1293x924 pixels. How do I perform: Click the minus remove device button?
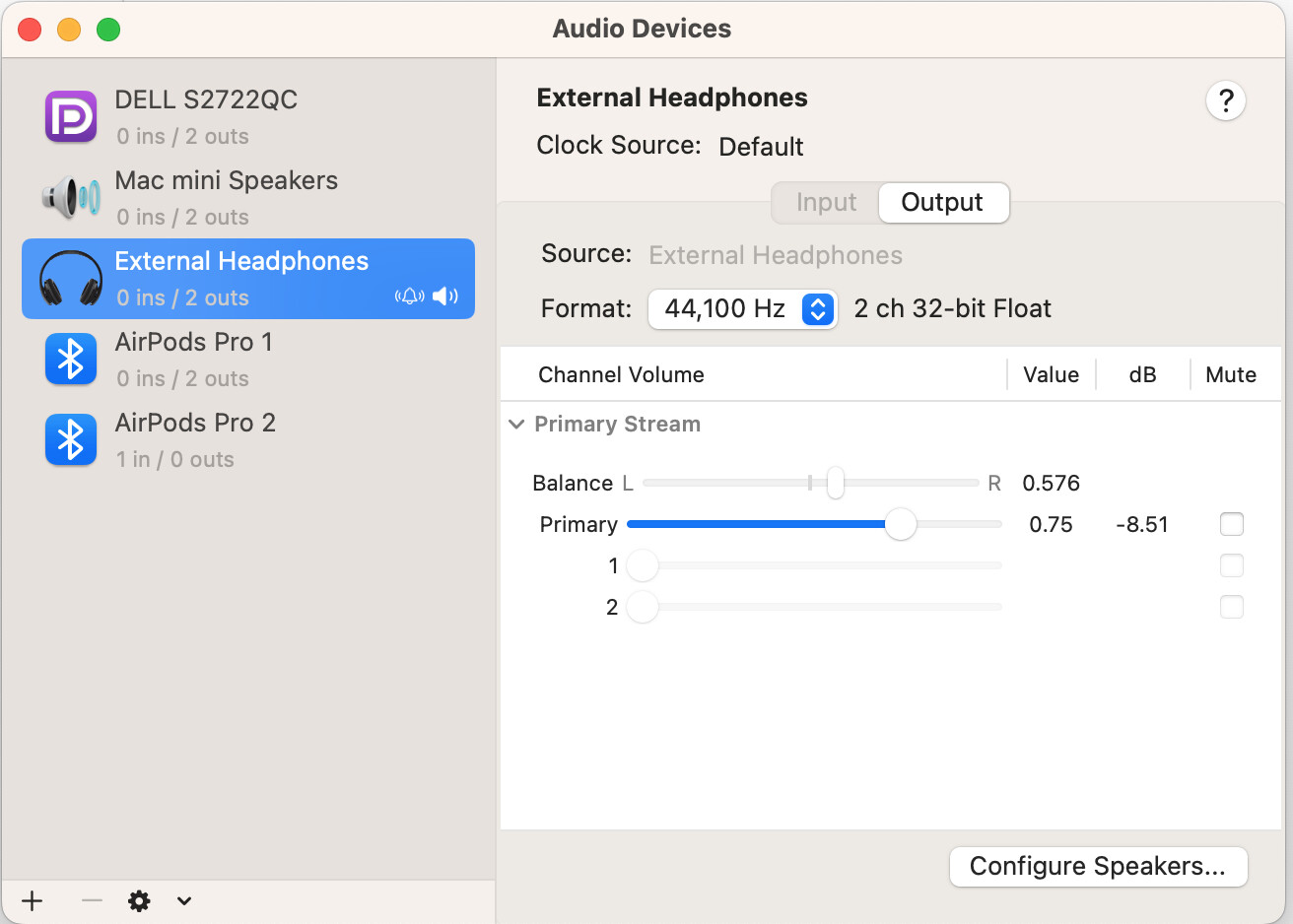[x=92, y=900]
